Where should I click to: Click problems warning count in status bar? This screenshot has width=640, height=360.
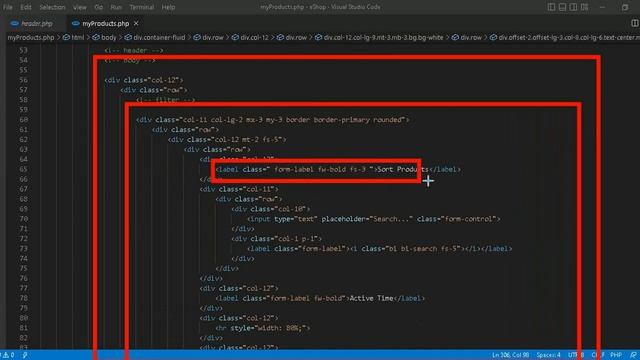tap(7, 355)
